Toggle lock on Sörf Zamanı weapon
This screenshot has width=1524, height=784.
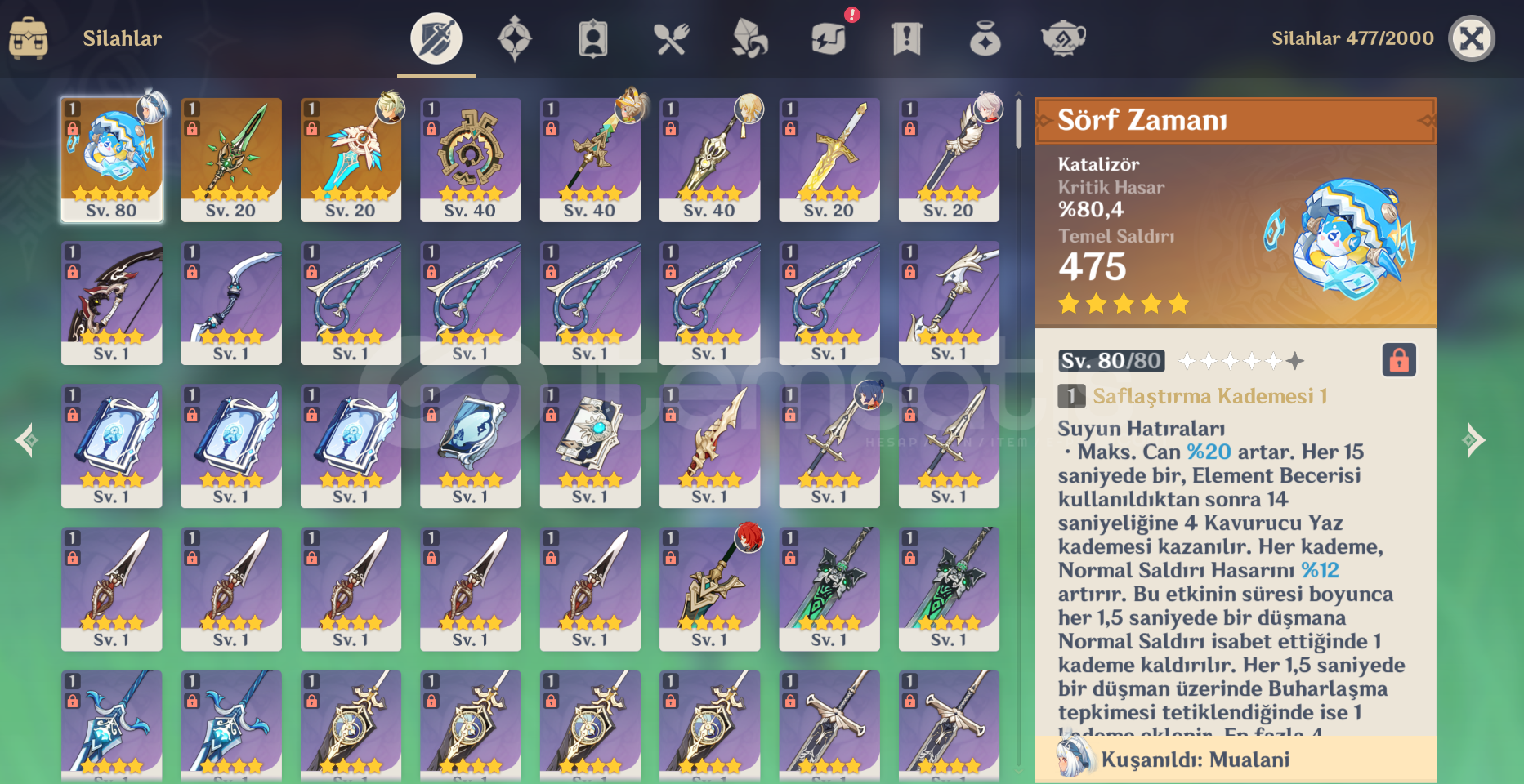pyautogui.click(x=1399, y=360)
